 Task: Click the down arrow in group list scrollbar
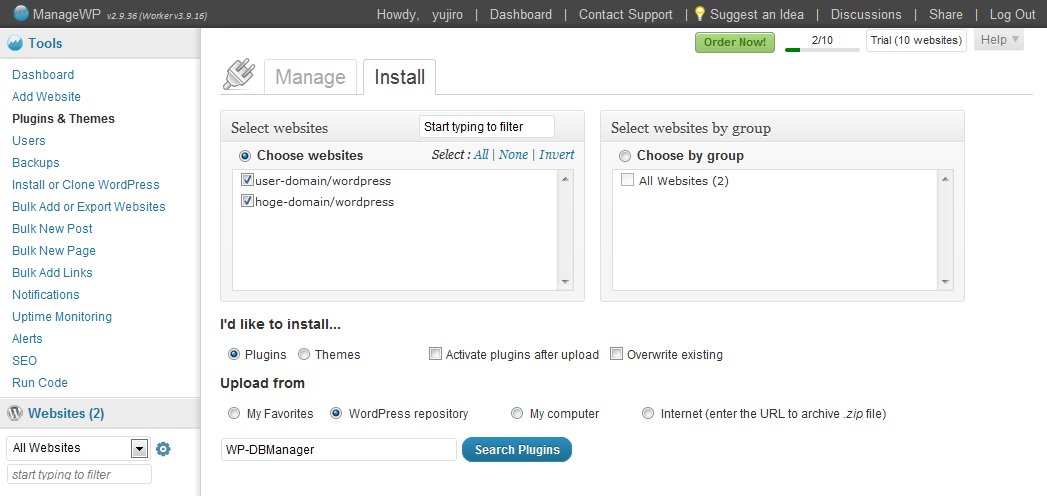[946, 282]
